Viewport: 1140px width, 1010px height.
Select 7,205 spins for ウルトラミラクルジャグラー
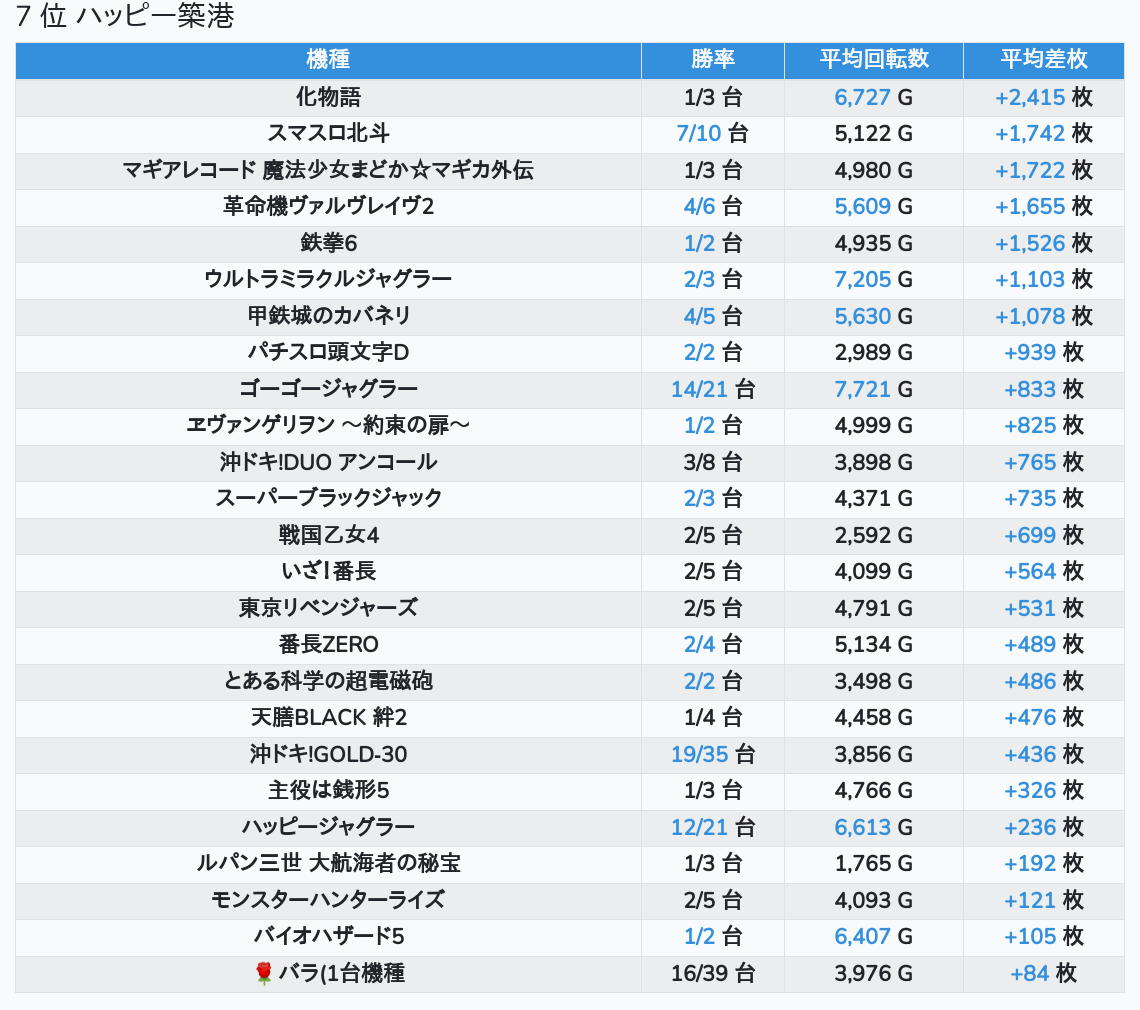[x=862, y=280]
